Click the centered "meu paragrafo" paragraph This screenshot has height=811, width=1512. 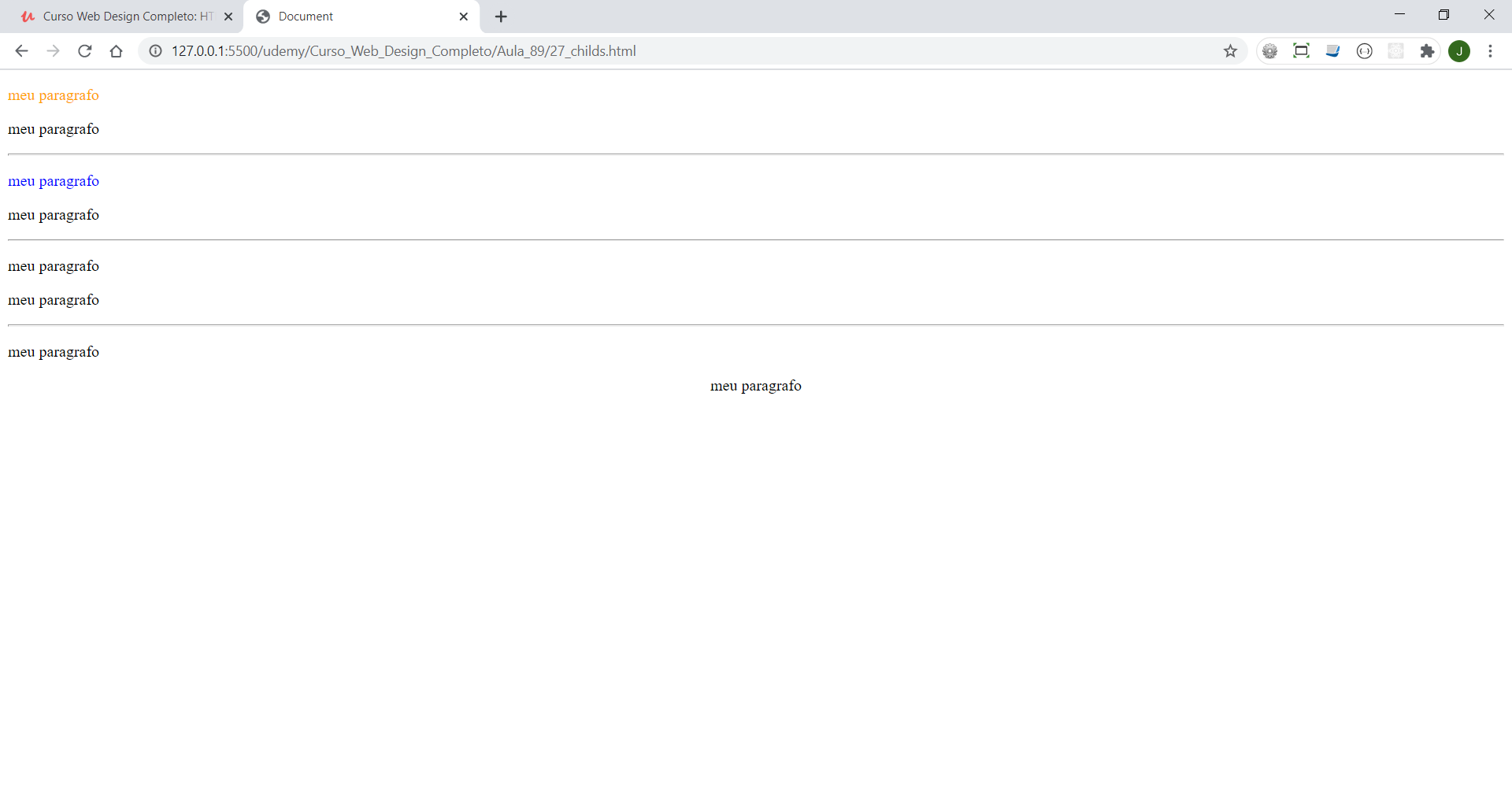[x=756, y=387]
